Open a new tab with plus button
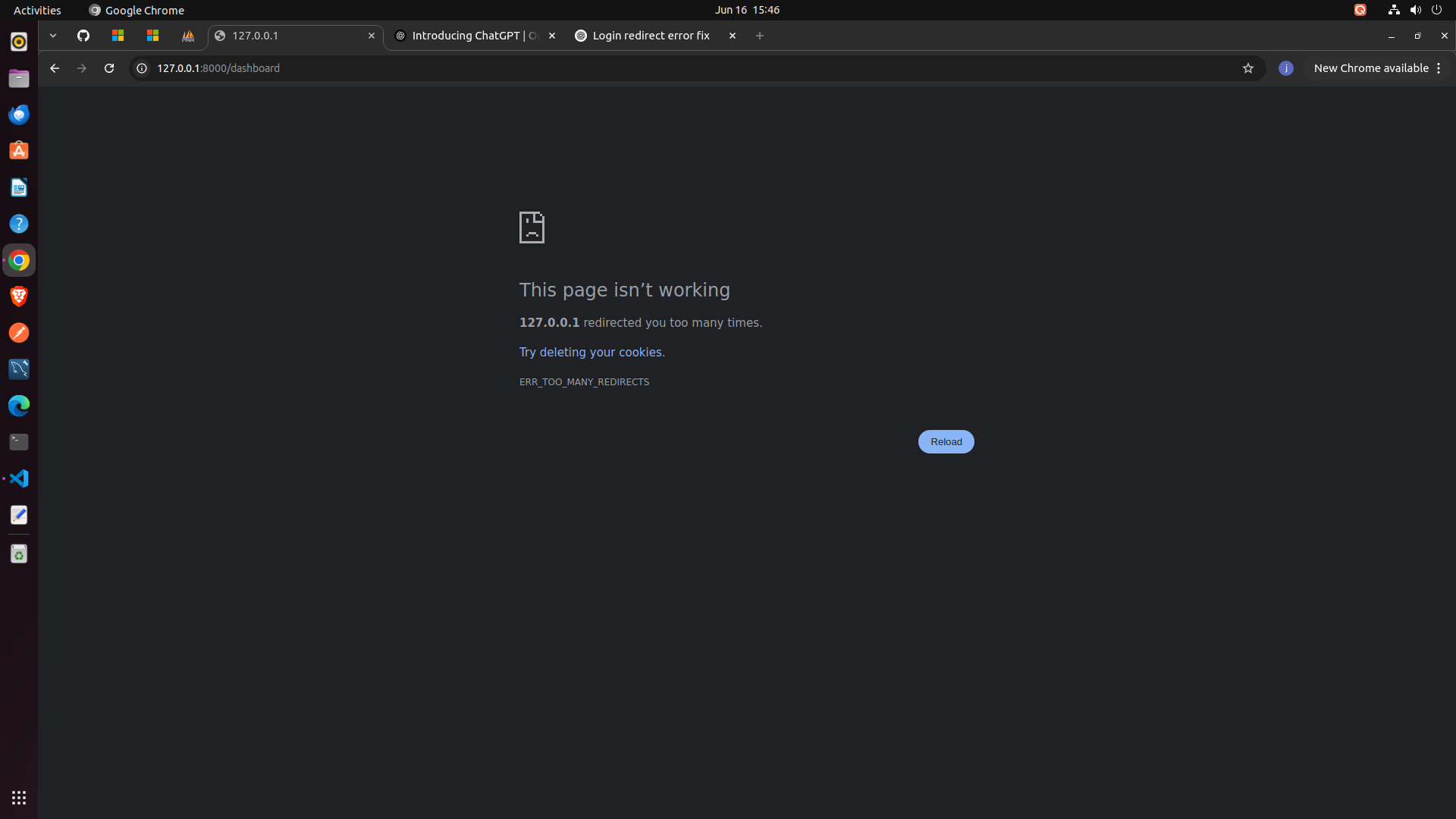1456x819 pixels. pos(760,36)
